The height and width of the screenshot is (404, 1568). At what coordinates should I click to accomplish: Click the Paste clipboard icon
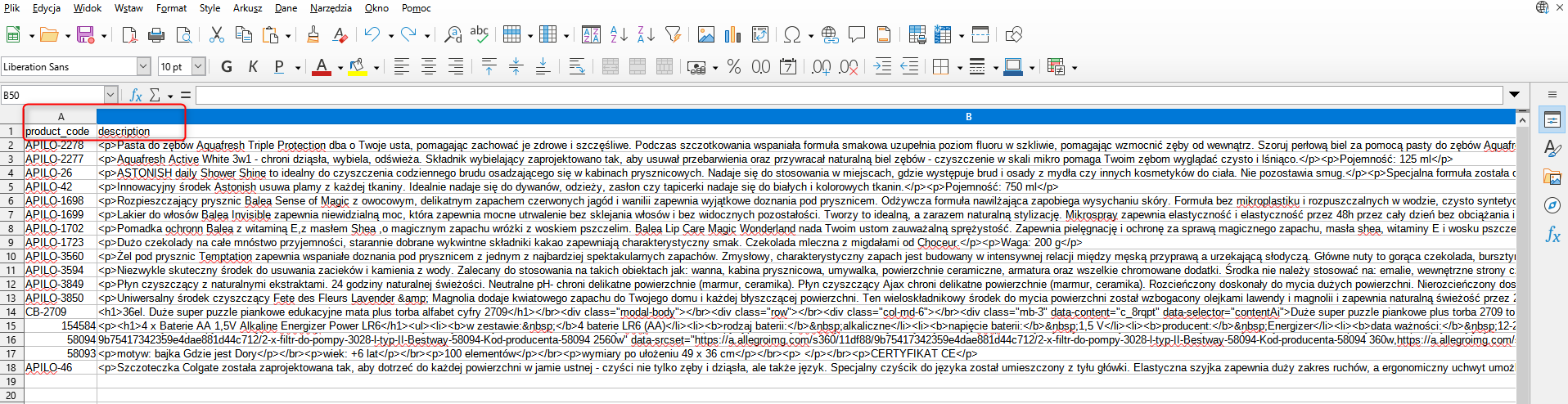pyautogui.click(x=271, y=34)
